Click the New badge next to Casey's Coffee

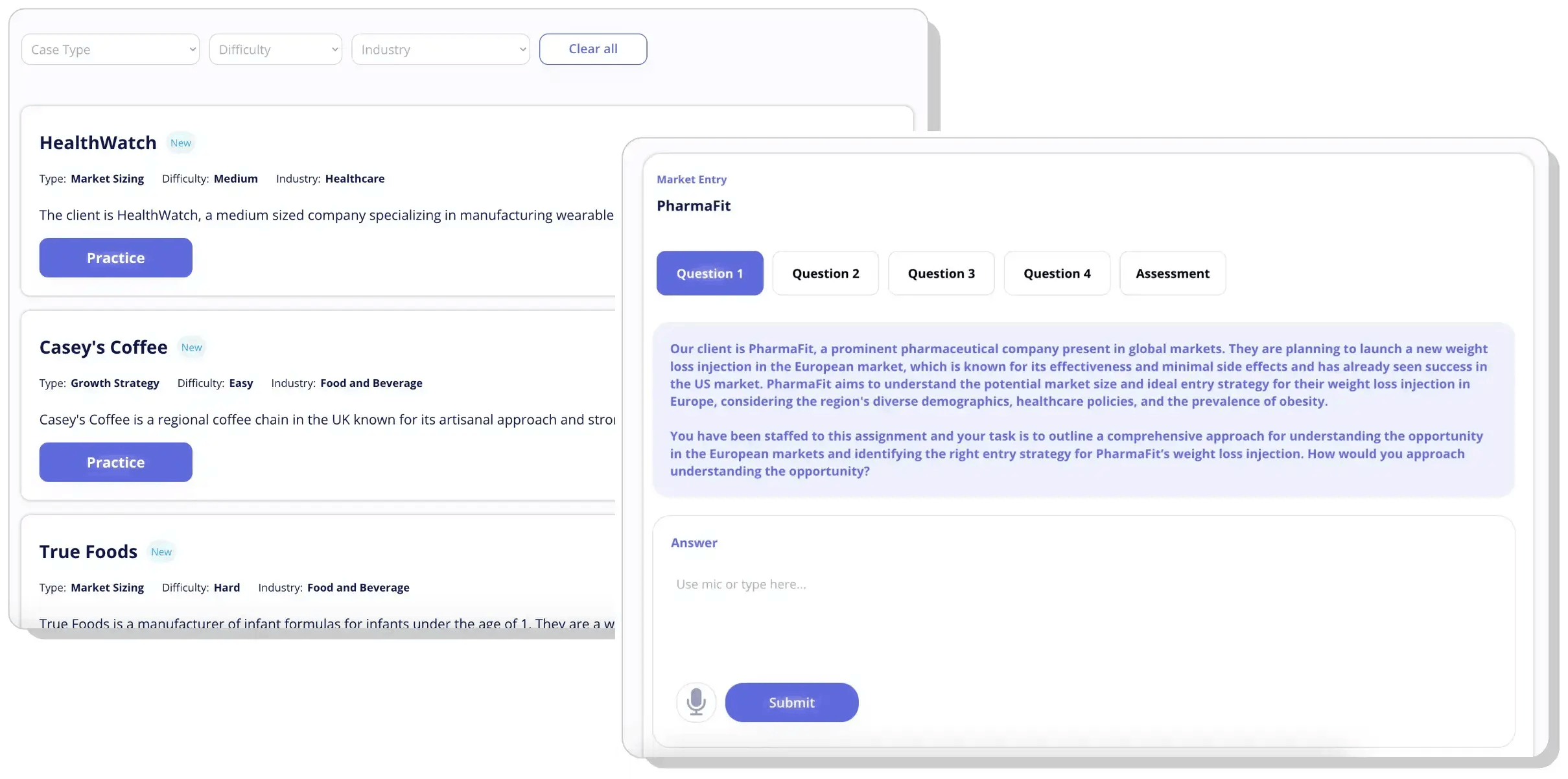(191, 348)
